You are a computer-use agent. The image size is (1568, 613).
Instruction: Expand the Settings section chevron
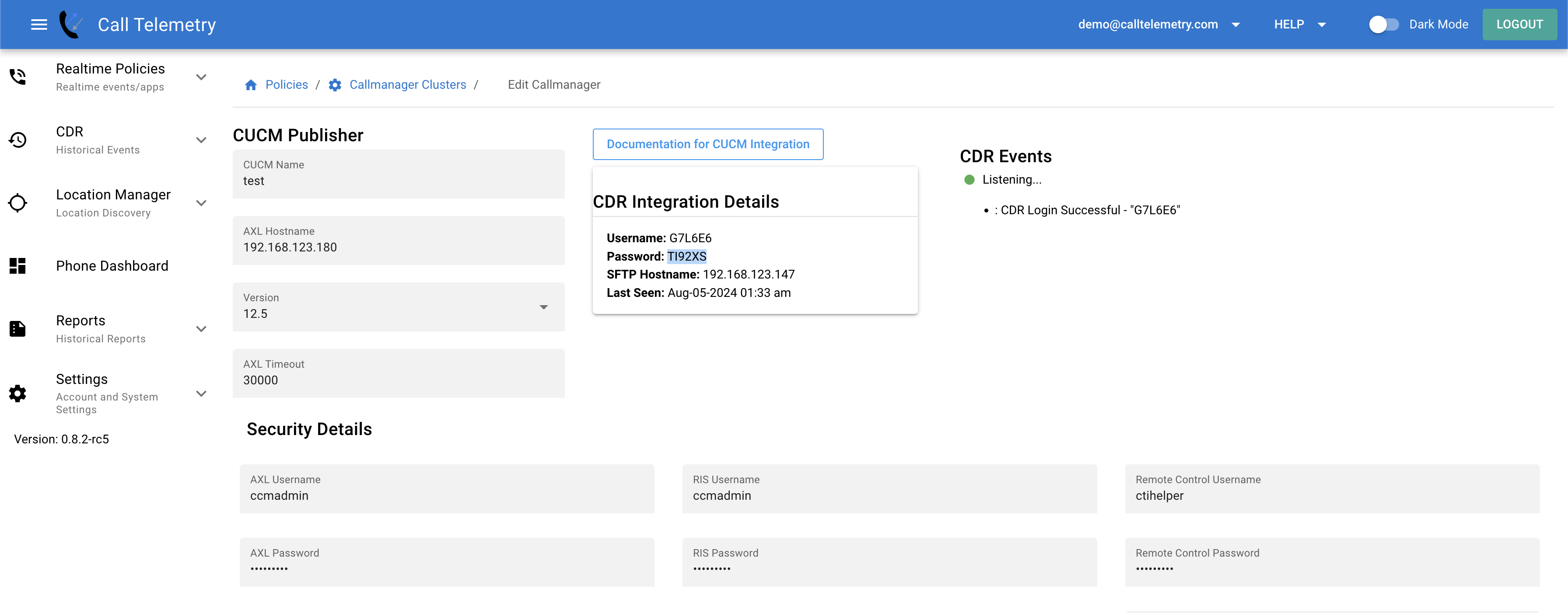click(202, 394)
